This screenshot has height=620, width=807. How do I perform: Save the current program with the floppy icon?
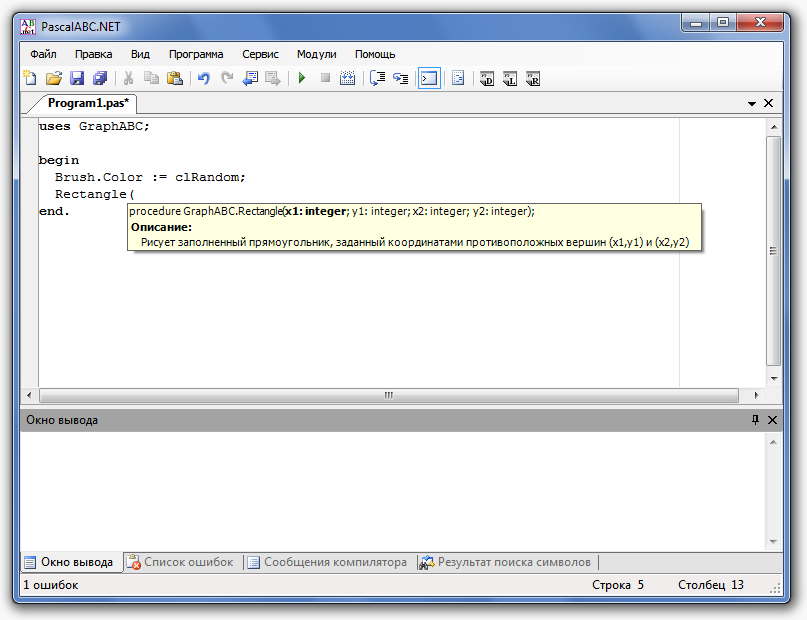pyautogui.click(x=77, y=78)
